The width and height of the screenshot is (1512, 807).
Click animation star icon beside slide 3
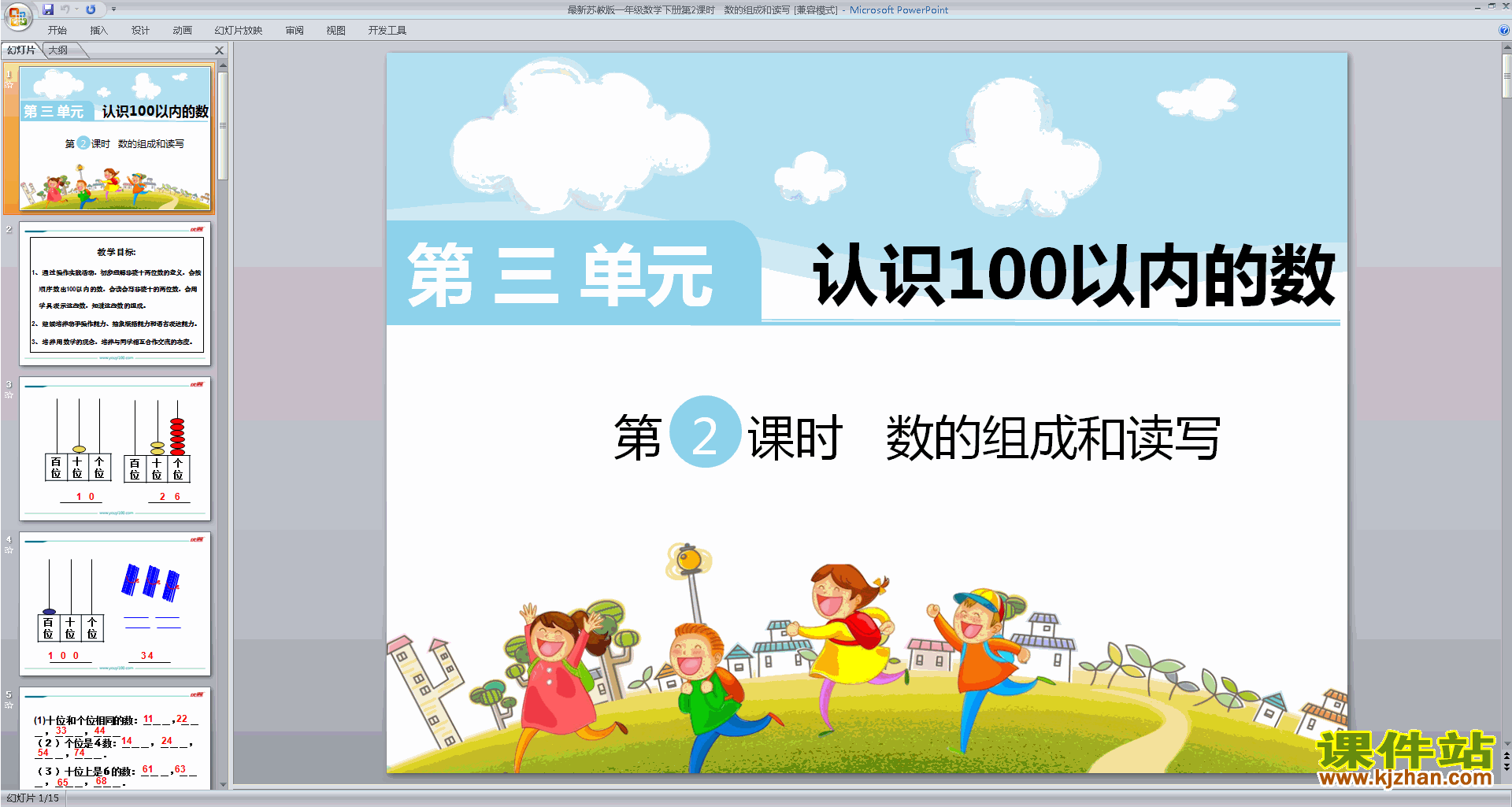[x=9, y=395]
